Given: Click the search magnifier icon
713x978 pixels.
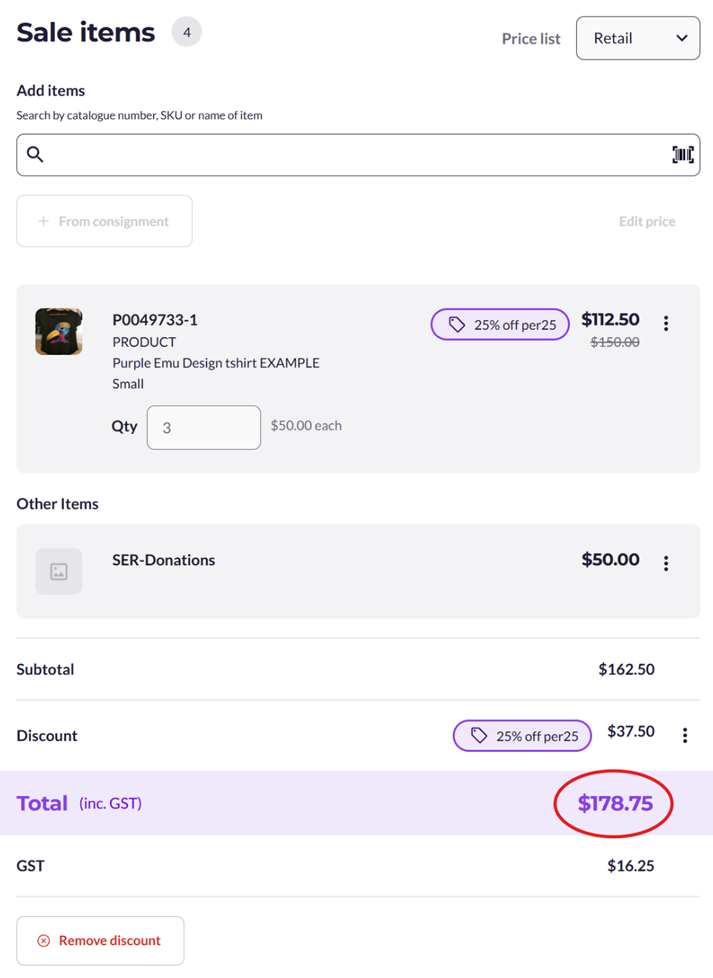Looking at the screenshot, I should tap(35, 155).
